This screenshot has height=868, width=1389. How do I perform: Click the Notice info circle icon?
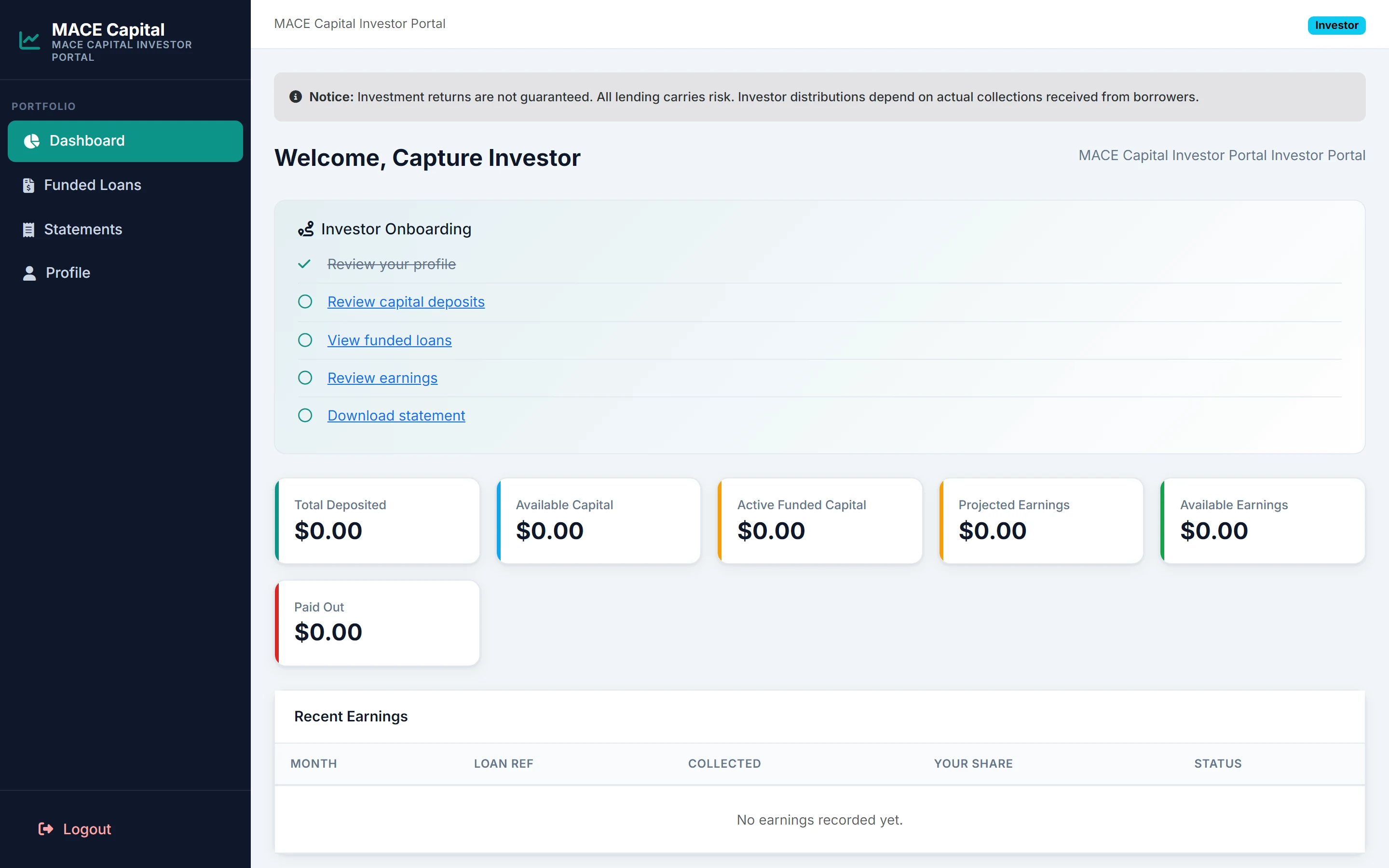(296, 97)
